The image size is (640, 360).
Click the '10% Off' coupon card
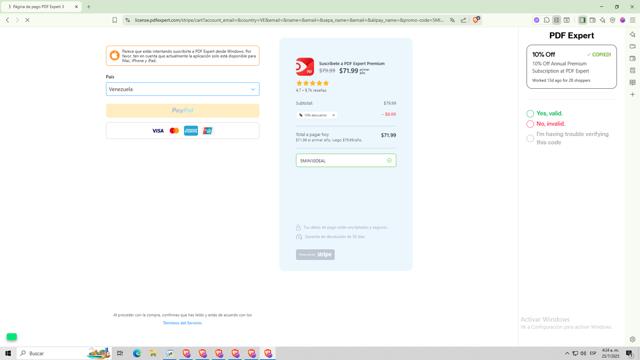click(x=571, y=67)
